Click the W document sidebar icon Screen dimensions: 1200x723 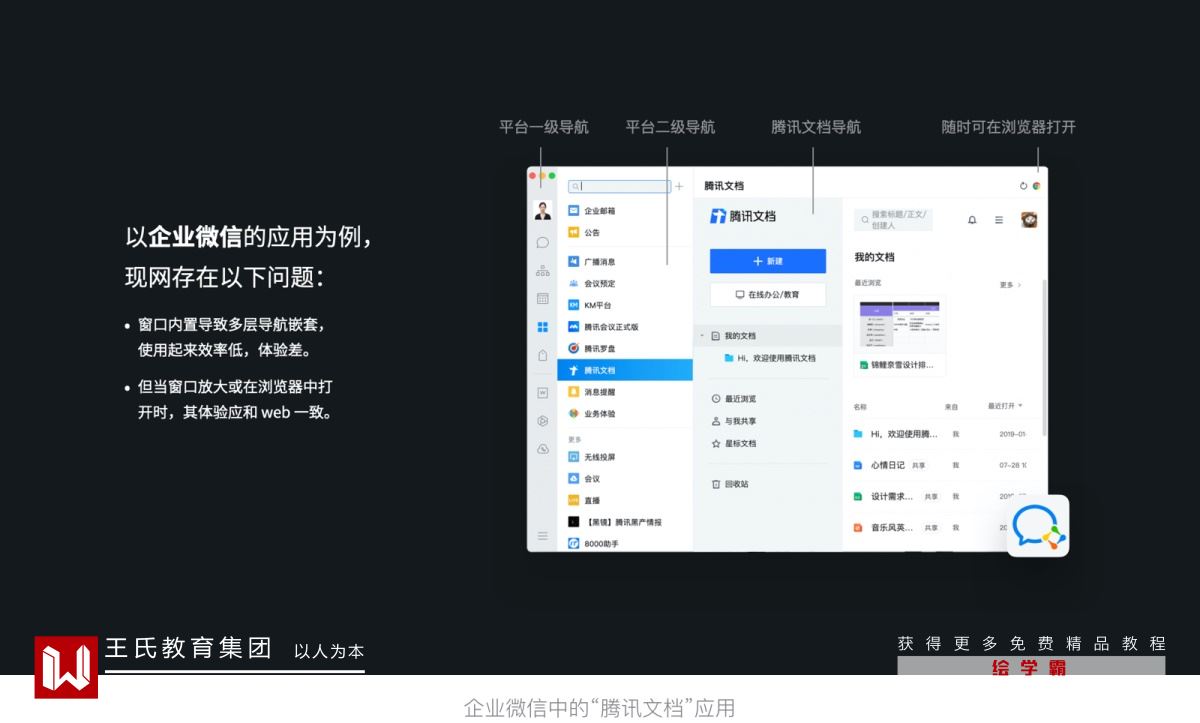point(543,393)
